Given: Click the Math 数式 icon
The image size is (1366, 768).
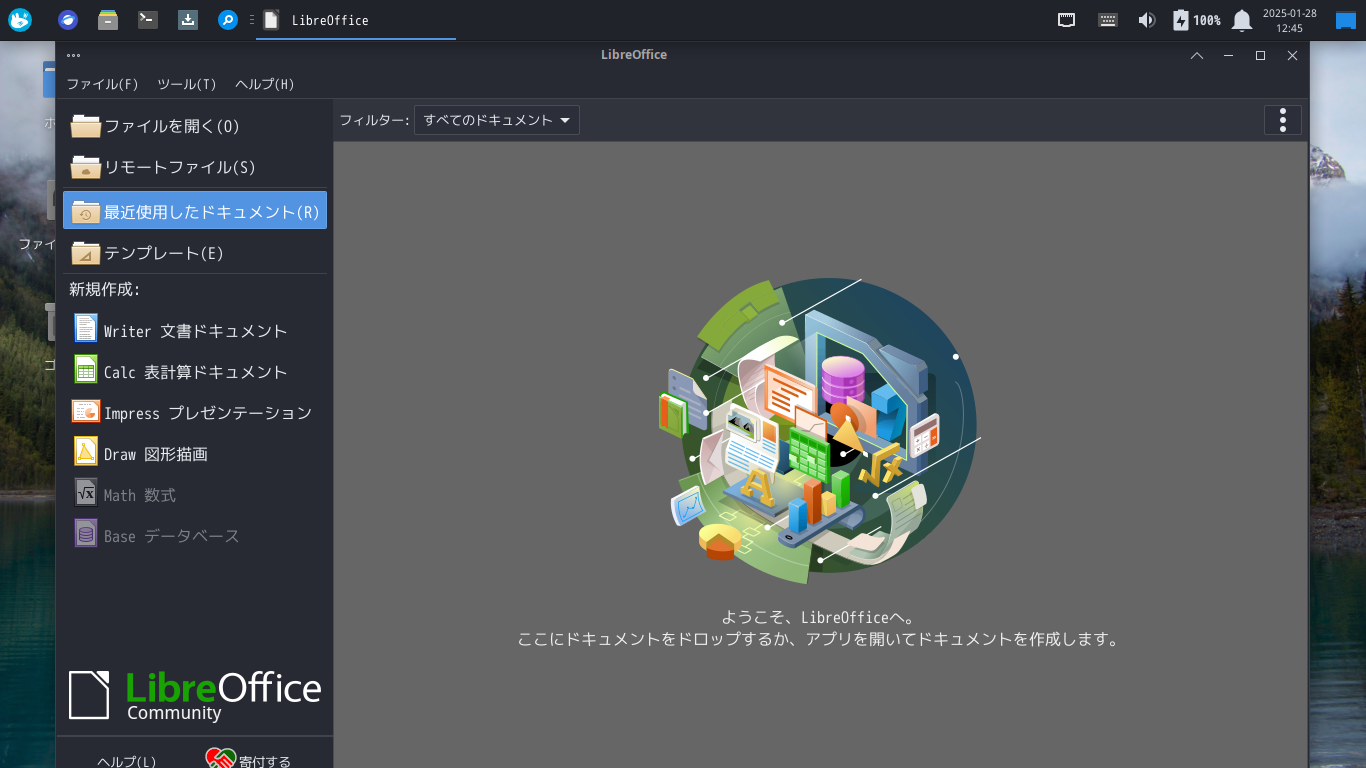Looking at the screenshot, I should click(x=86, y=493).
